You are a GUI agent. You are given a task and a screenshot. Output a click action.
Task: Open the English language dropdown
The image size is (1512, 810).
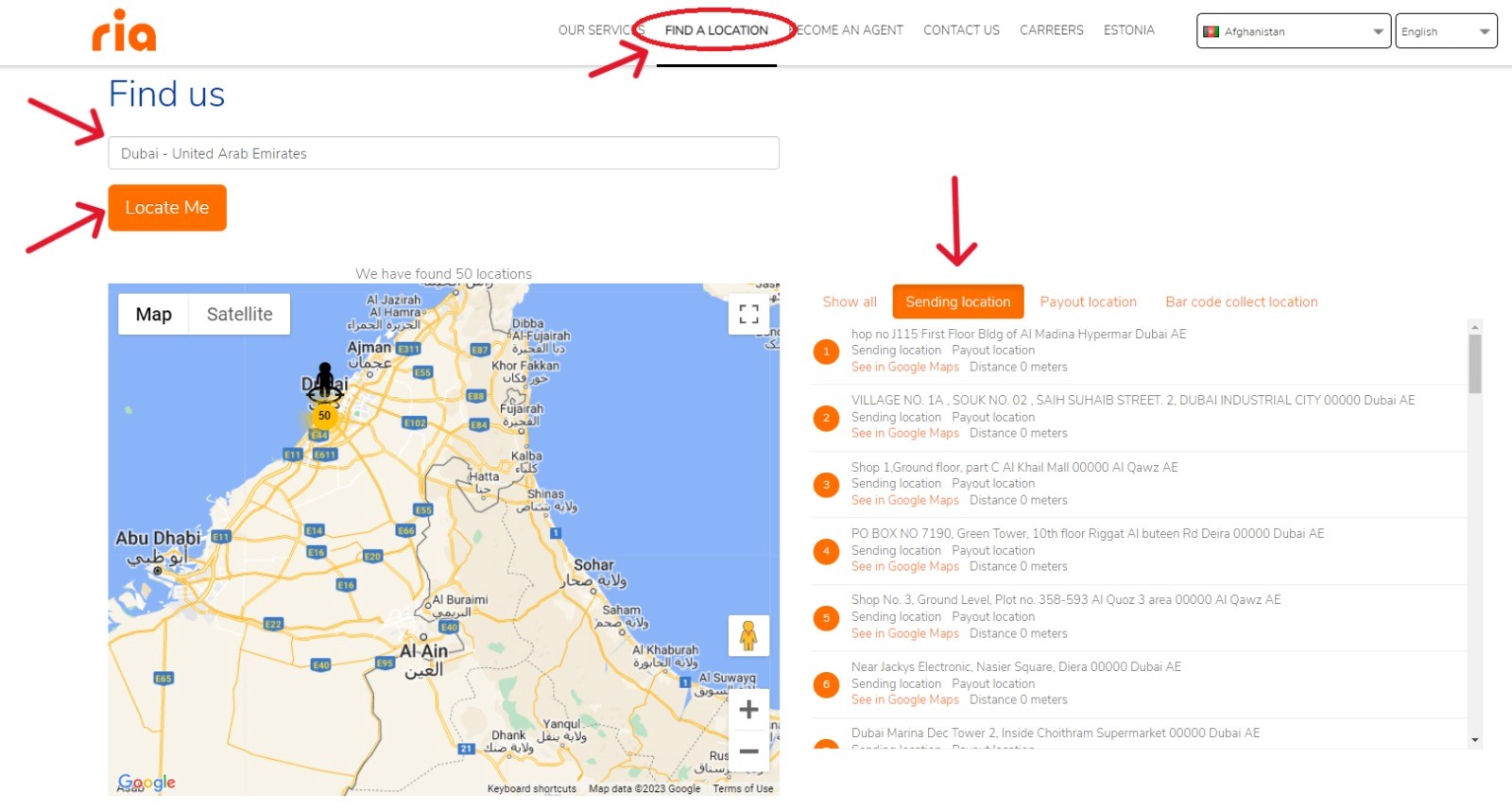point(1445,31)
